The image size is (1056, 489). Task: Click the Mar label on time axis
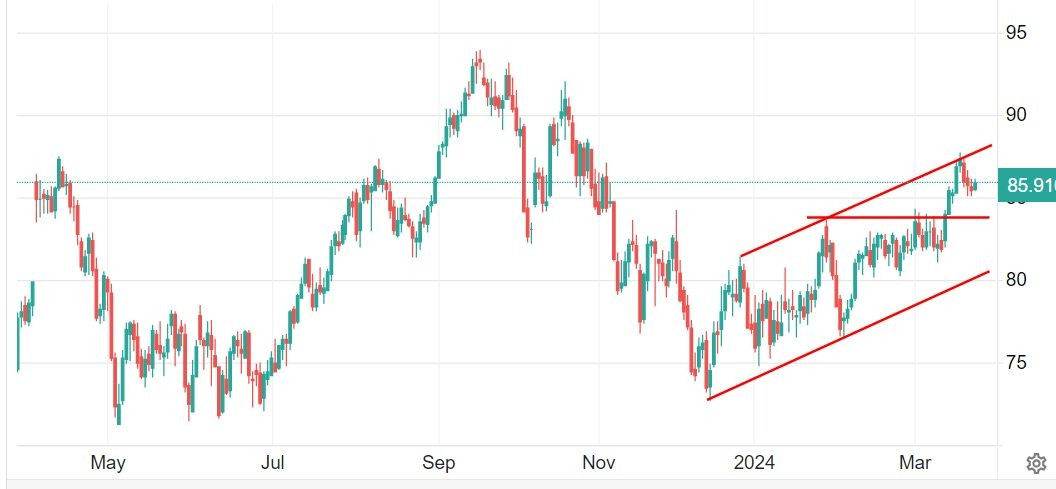(x=915, y=463)
